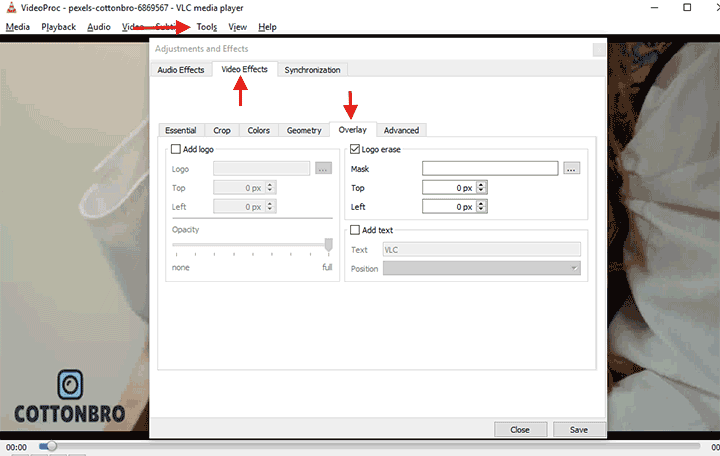Click the elapsed time 00:00 label

[x=17, y=447]
